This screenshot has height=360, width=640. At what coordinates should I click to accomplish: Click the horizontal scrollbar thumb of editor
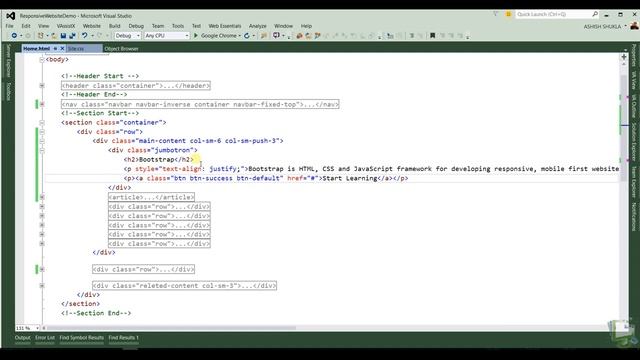click(171, 328)
